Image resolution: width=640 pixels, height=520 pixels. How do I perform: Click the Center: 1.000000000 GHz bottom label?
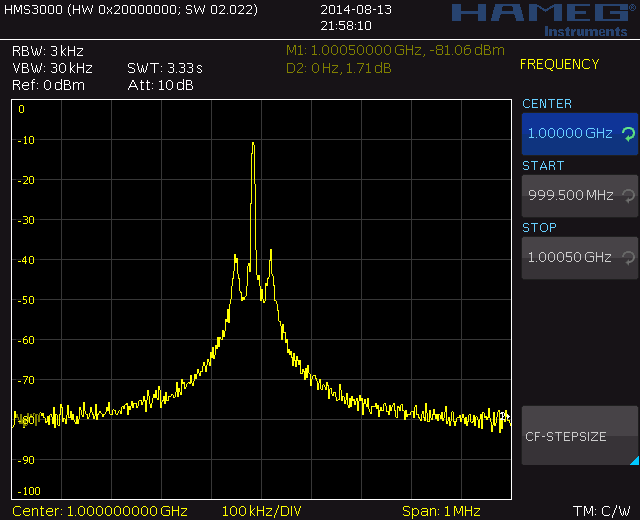point(100,511)
